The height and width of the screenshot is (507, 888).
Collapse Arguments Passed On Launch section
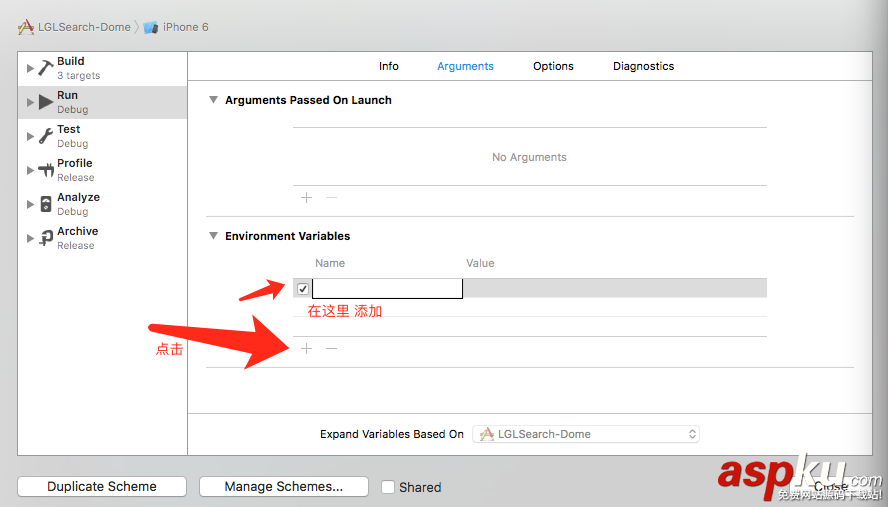coord(214,100)
